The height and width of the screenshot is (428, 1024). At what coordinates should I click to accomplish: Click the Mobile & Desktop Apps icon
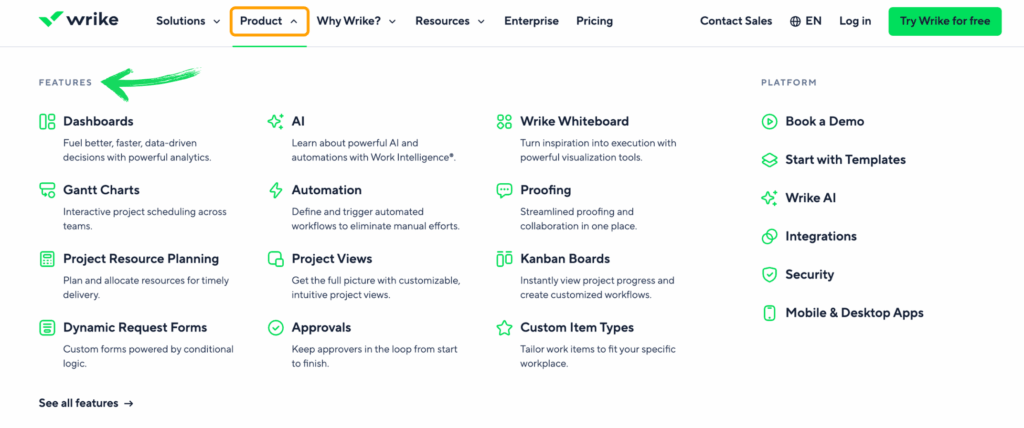tap(769, 313)
